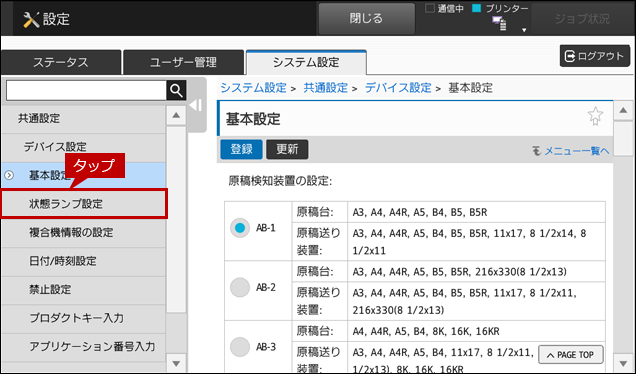
Task: Click the 設定 wrench icon
Action: click(31, 19)
